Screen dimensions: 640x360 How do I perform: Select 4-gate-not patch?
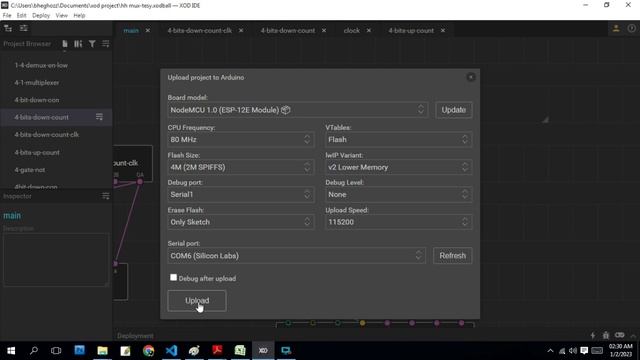pyautogui.click(x=30, y=170)
